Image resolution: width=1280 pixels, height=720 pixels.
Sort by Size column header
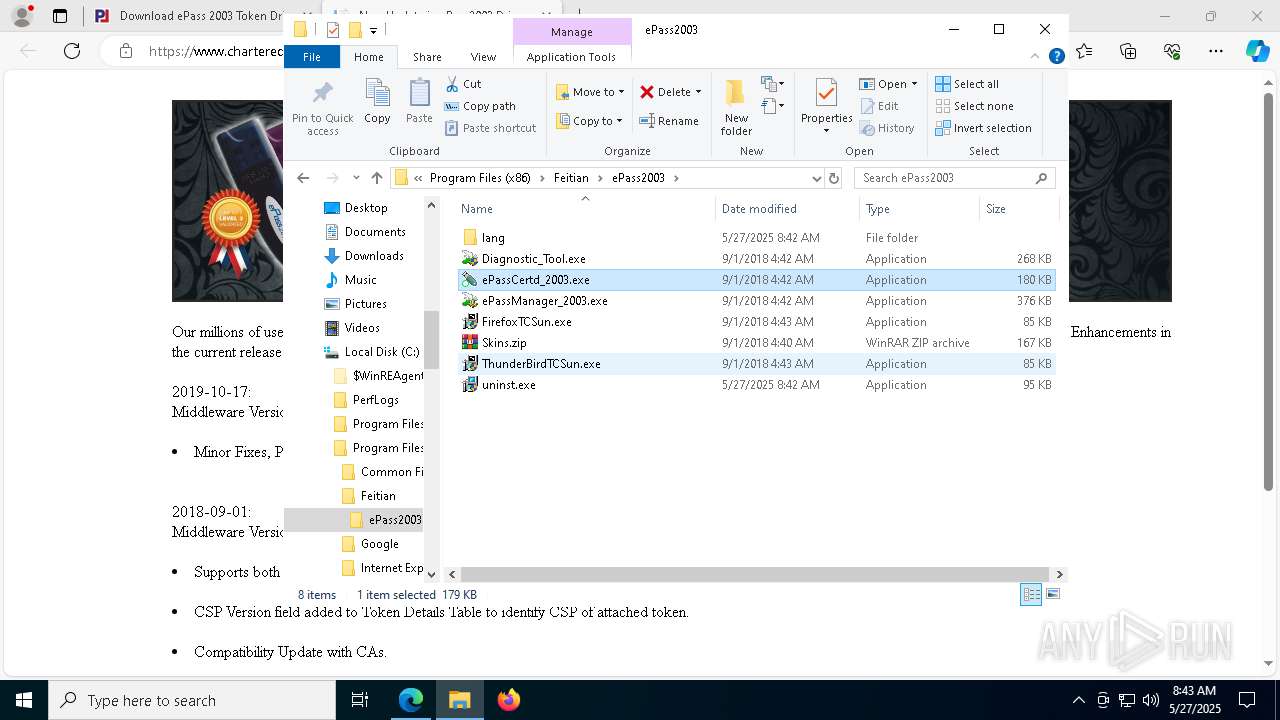(x=1018, y=209)
